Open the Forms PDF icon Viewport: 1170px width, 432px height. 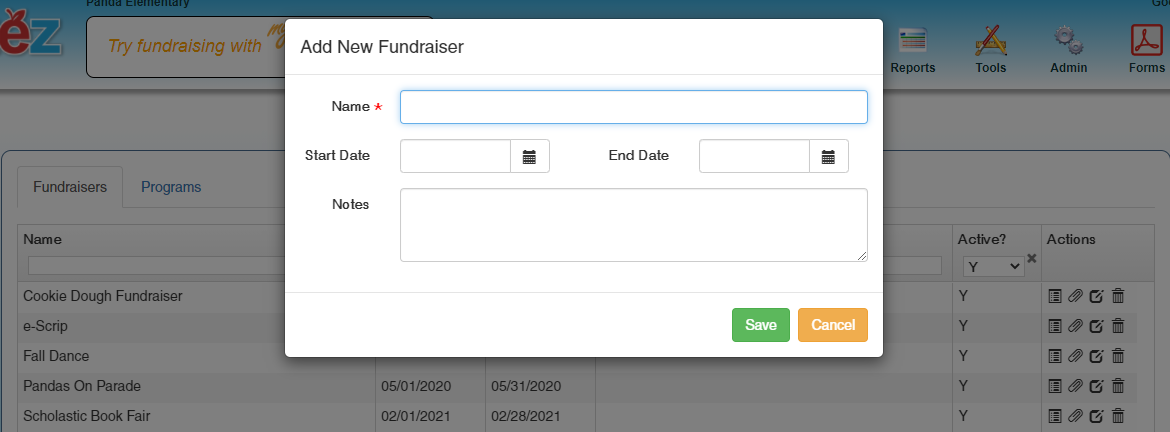[1146, 45]
